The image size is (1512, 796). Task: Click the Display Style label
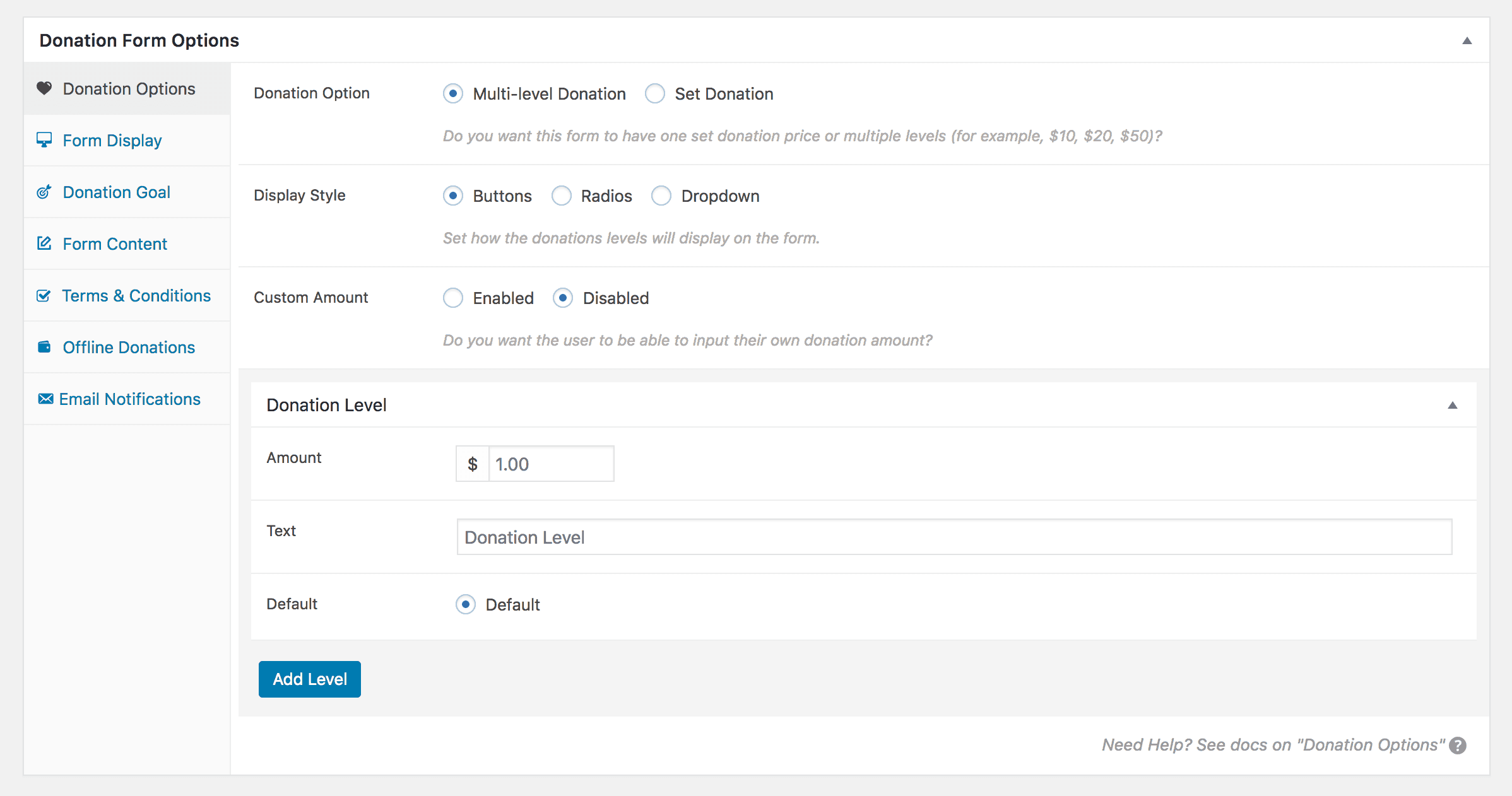(x=300, y=195)
